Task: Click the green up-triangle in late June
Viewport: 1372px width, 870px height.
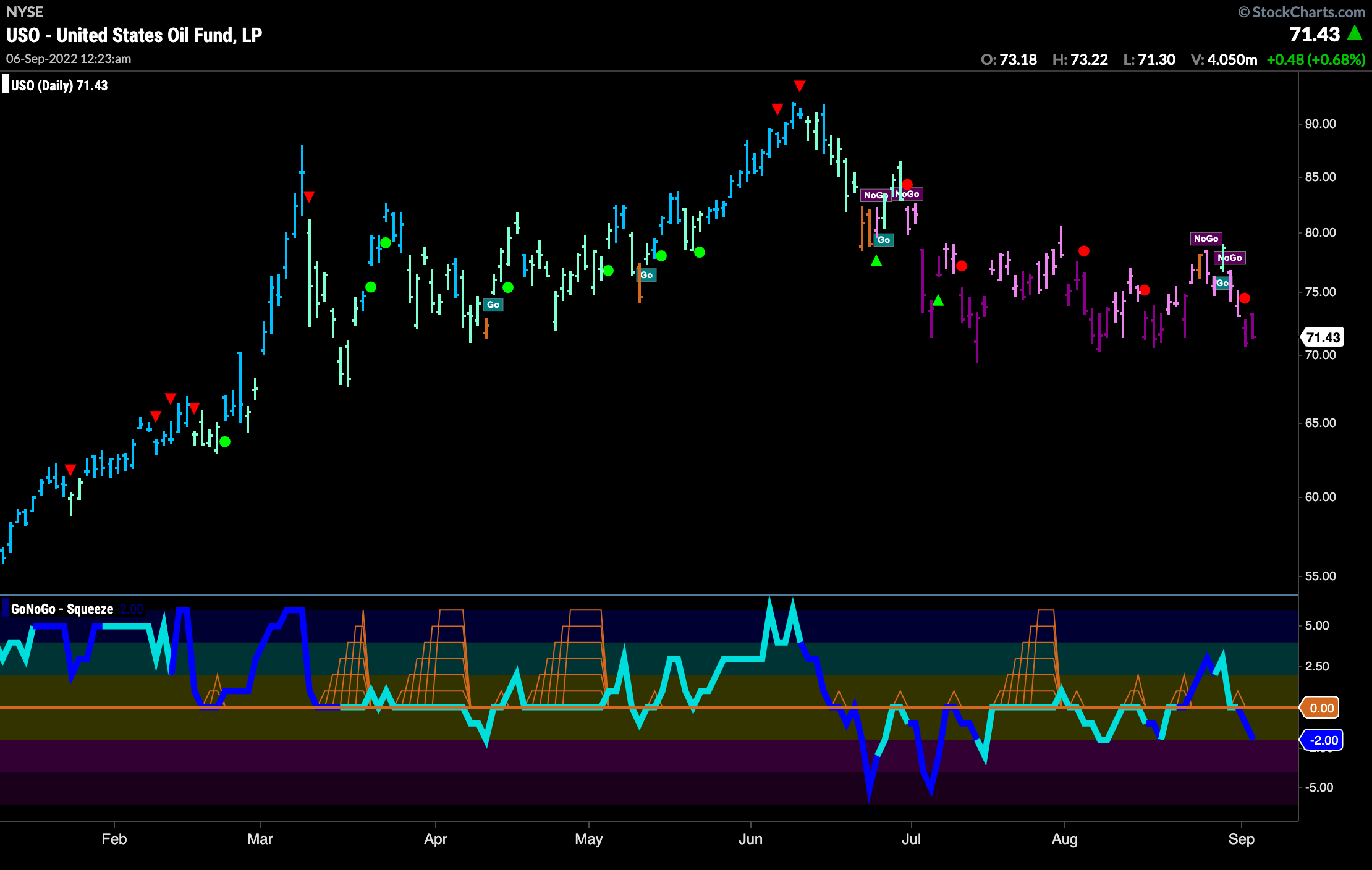Action: (876, 261)
